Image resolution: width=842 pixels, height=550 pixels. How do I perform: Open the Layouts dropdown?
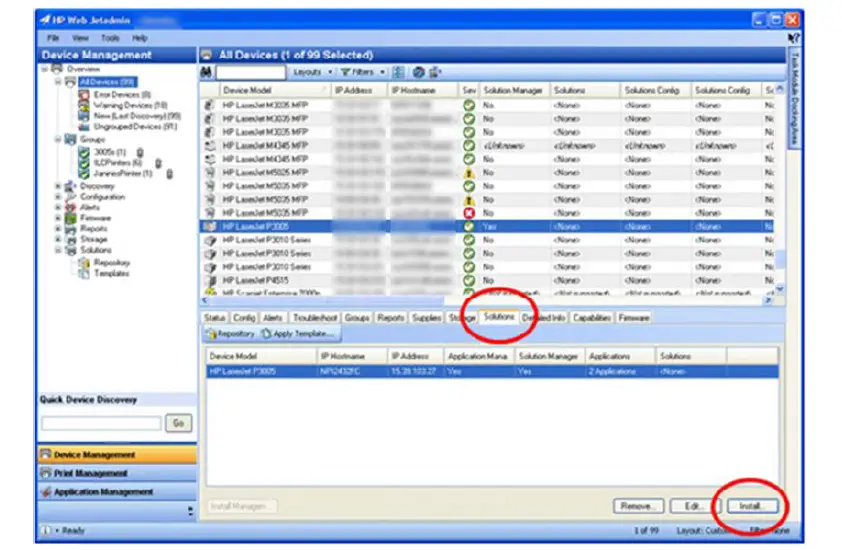(x=313, y=72)
